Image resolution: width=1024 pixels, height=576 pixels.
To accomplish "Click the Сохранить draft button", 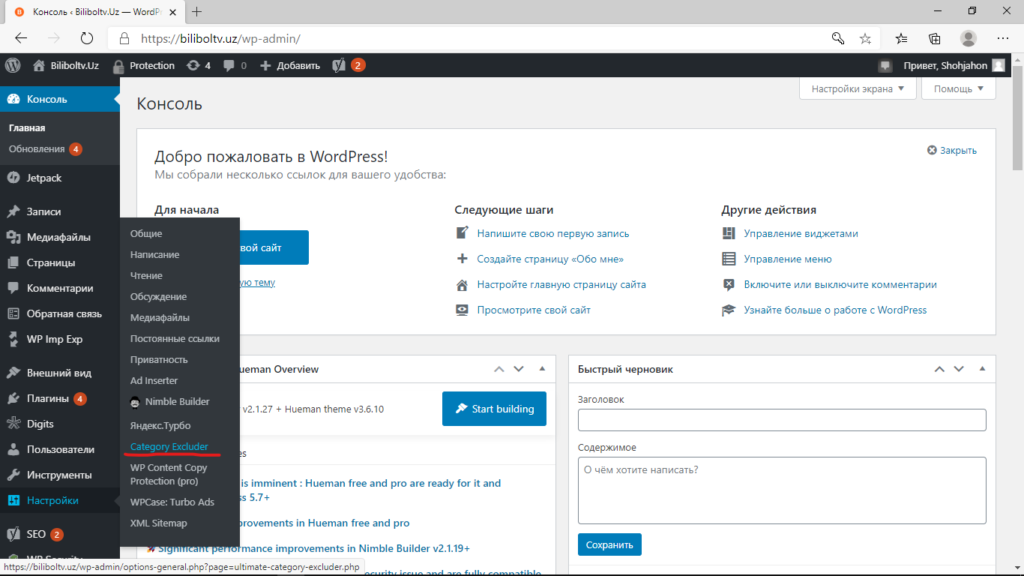I will click(609, 545).
